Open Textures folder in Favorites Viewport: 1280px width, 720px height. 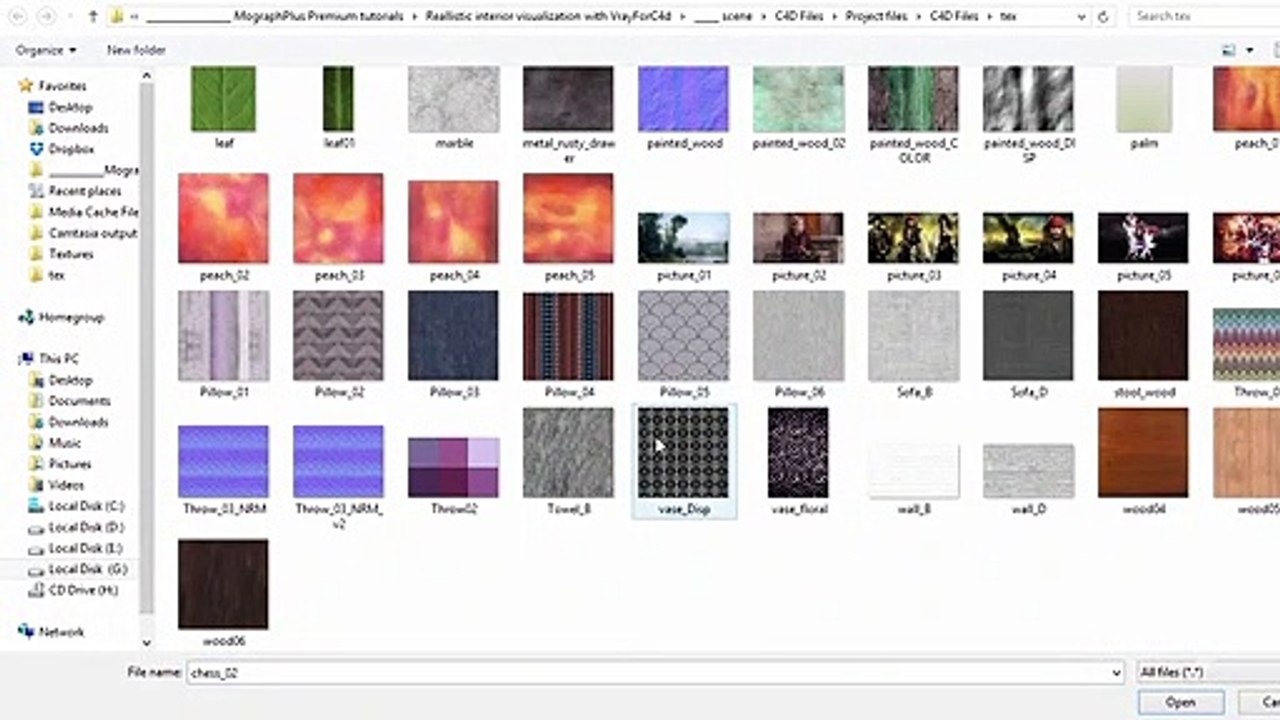[x=70, y=254]
